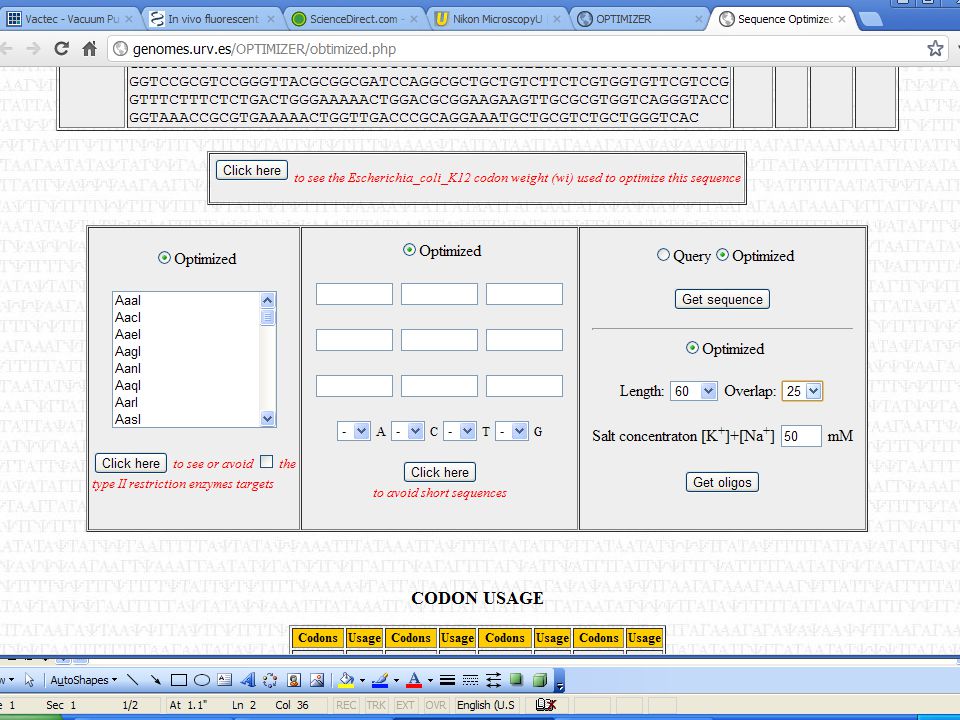Click the salt concentration 50 field
960x720 pixels.
point(801,436)
